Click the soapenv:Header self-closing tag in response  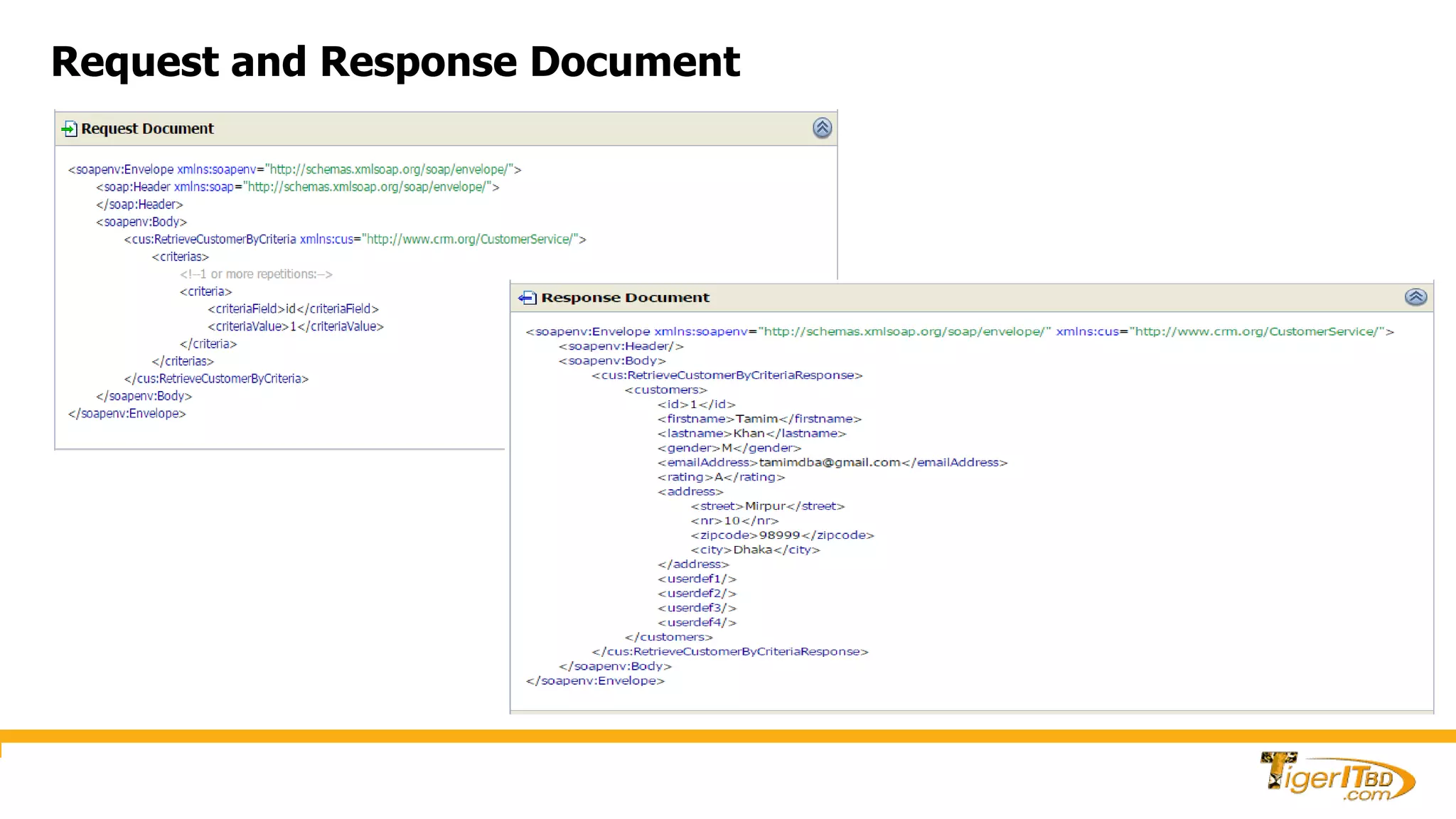(621, 346)
